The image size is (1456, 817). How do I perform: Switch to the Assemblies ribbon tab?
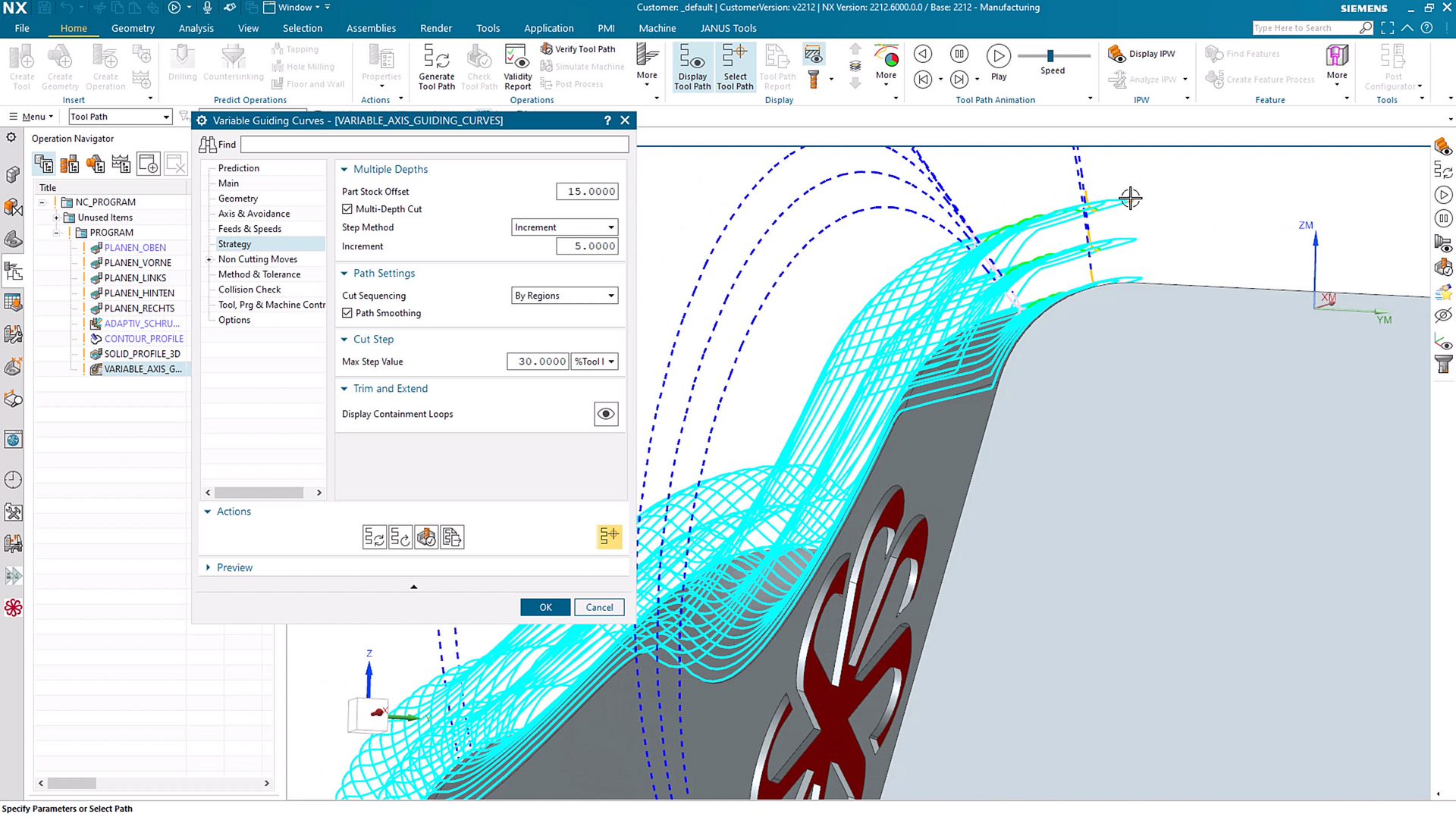(x=371, y=28)
